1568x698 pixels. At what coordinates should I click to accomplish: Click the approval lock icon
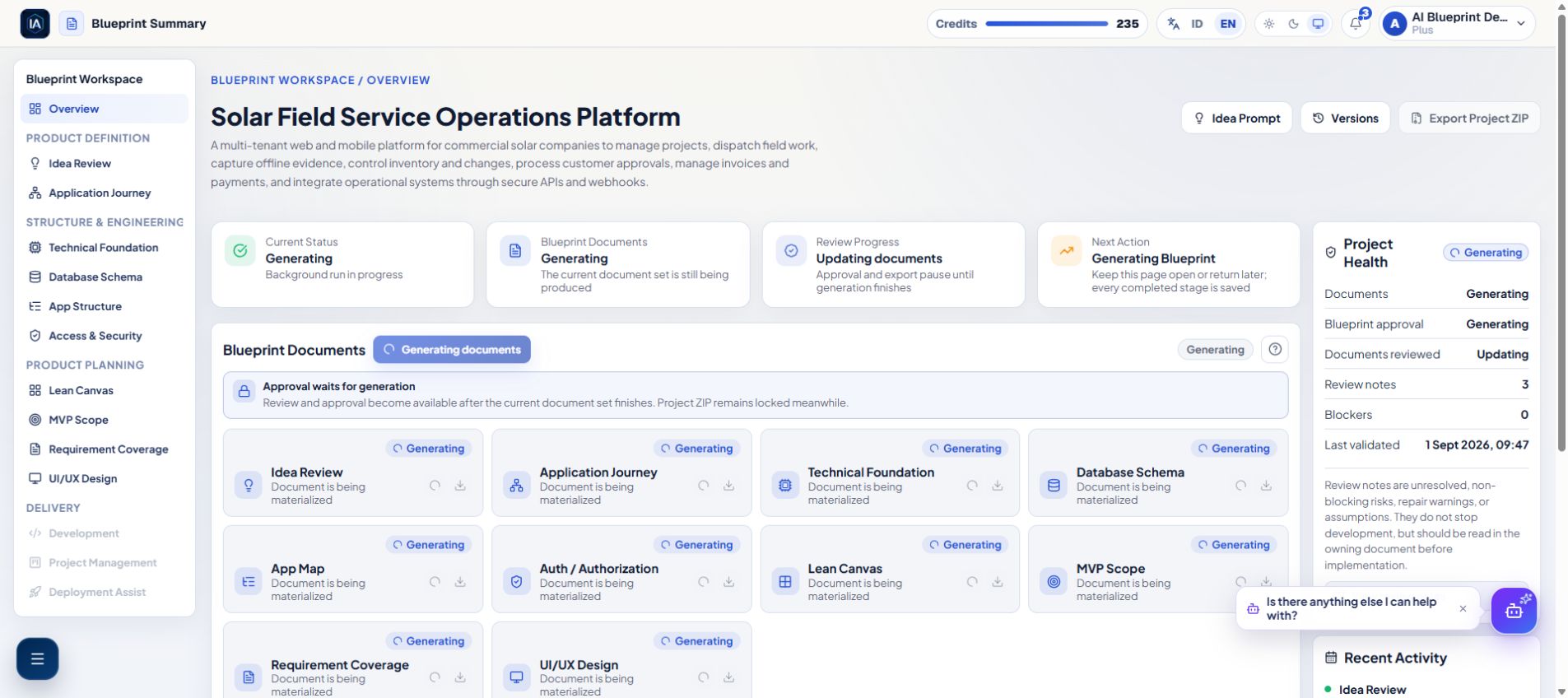tap(244, 392)
